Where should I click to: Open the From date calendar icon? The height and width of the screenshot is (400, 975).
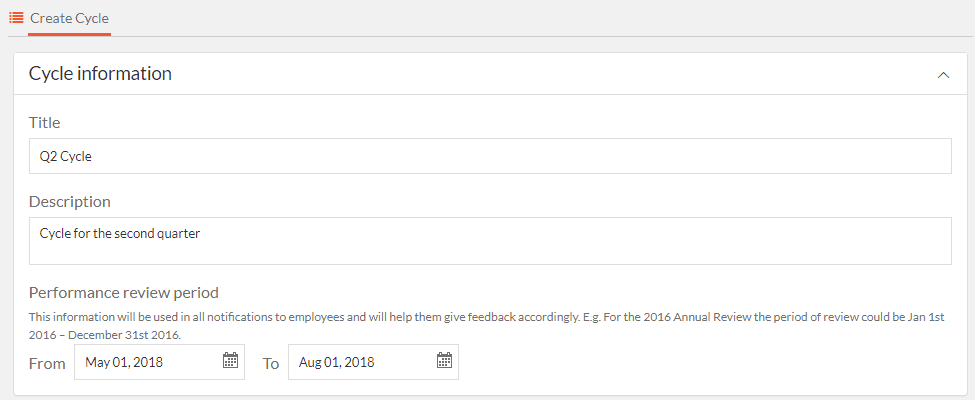coord(230,360)
